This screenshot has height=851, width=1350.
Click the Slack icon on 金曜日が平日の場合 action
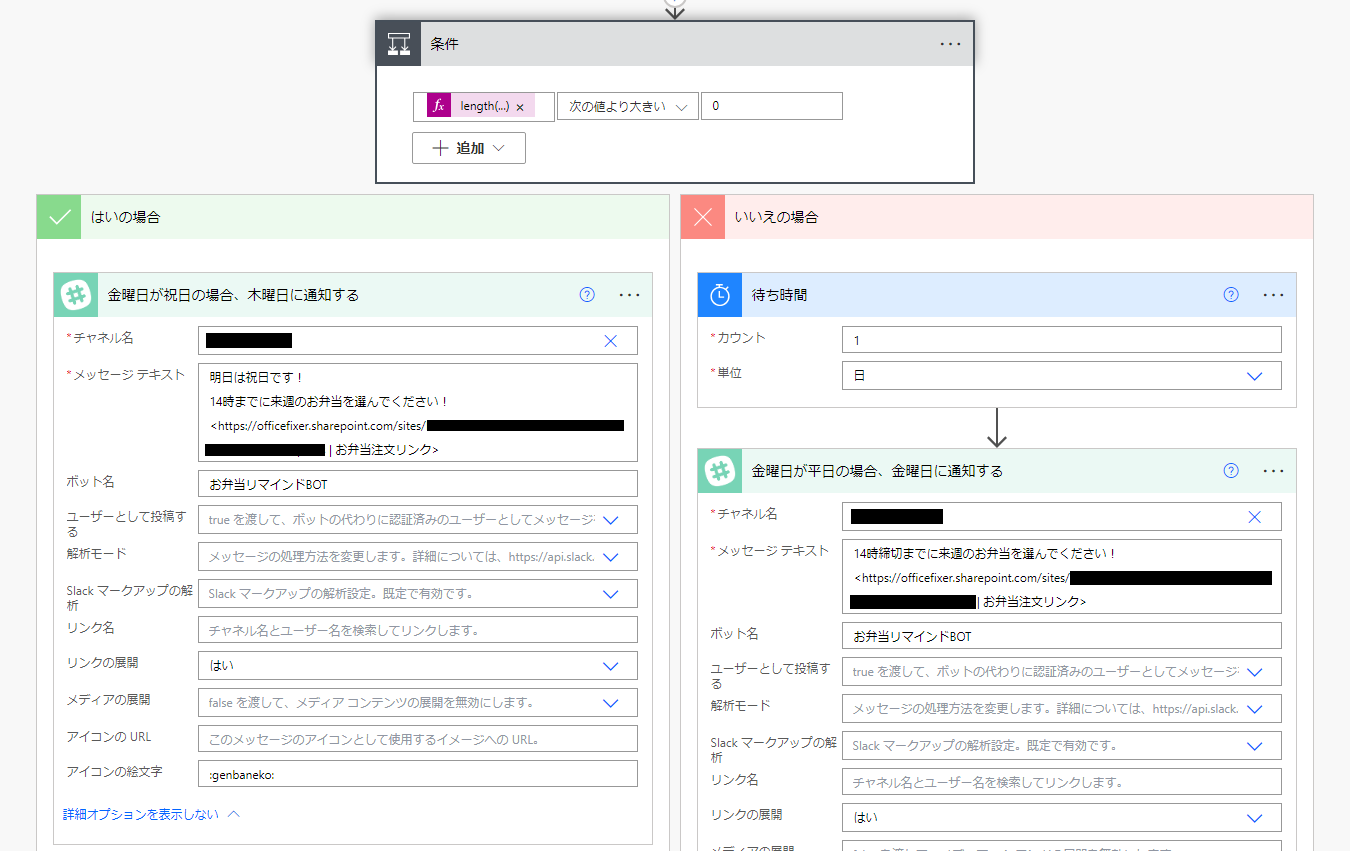pos(720,470)
